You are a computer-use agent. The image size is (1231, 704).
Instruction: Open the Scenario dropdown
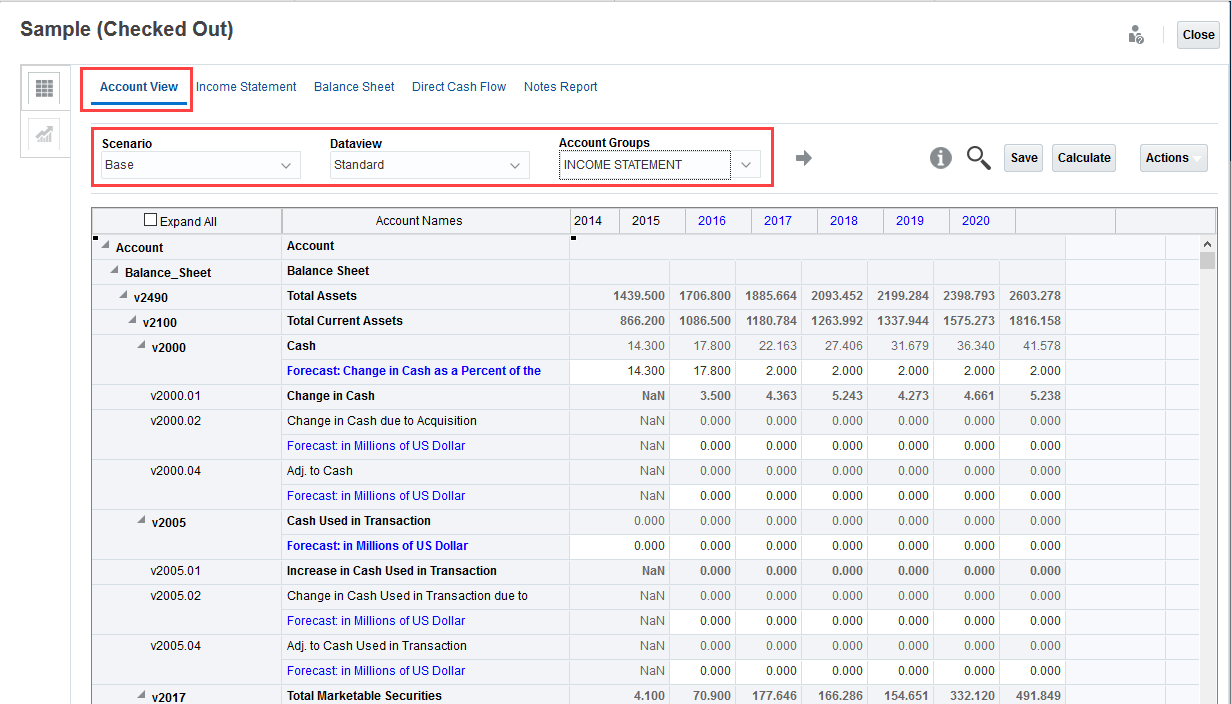[x=288, y=165]
